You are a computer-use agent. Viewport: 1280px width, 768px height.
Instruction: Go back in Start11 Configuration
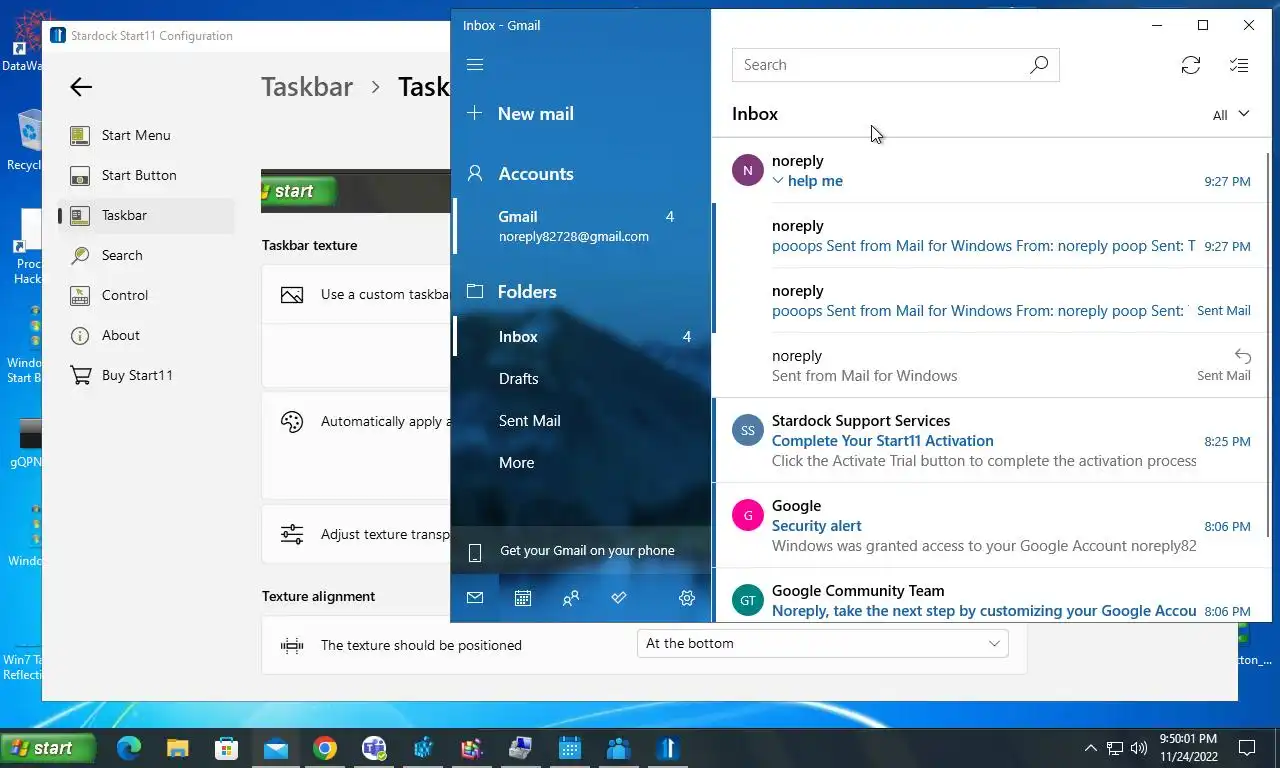click(81, 87)
